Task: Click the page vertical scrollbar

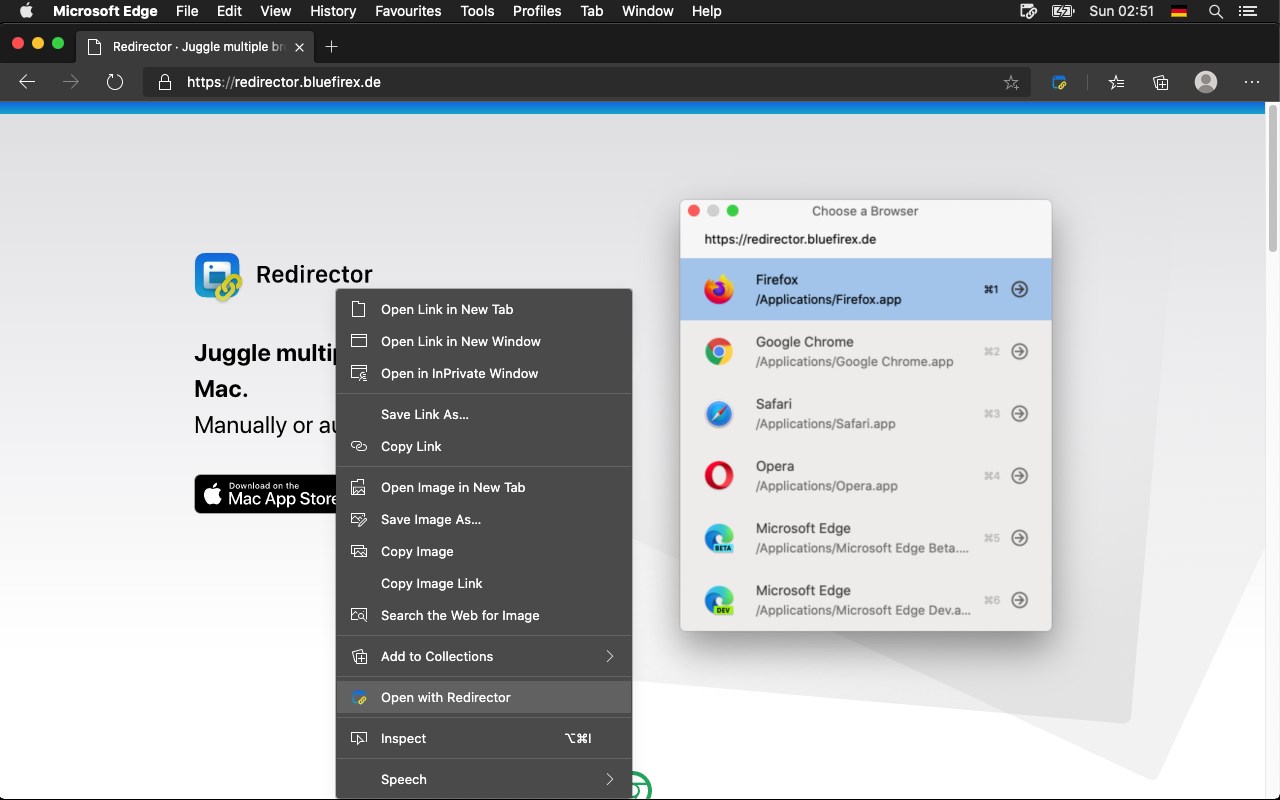Action: 1273,180
